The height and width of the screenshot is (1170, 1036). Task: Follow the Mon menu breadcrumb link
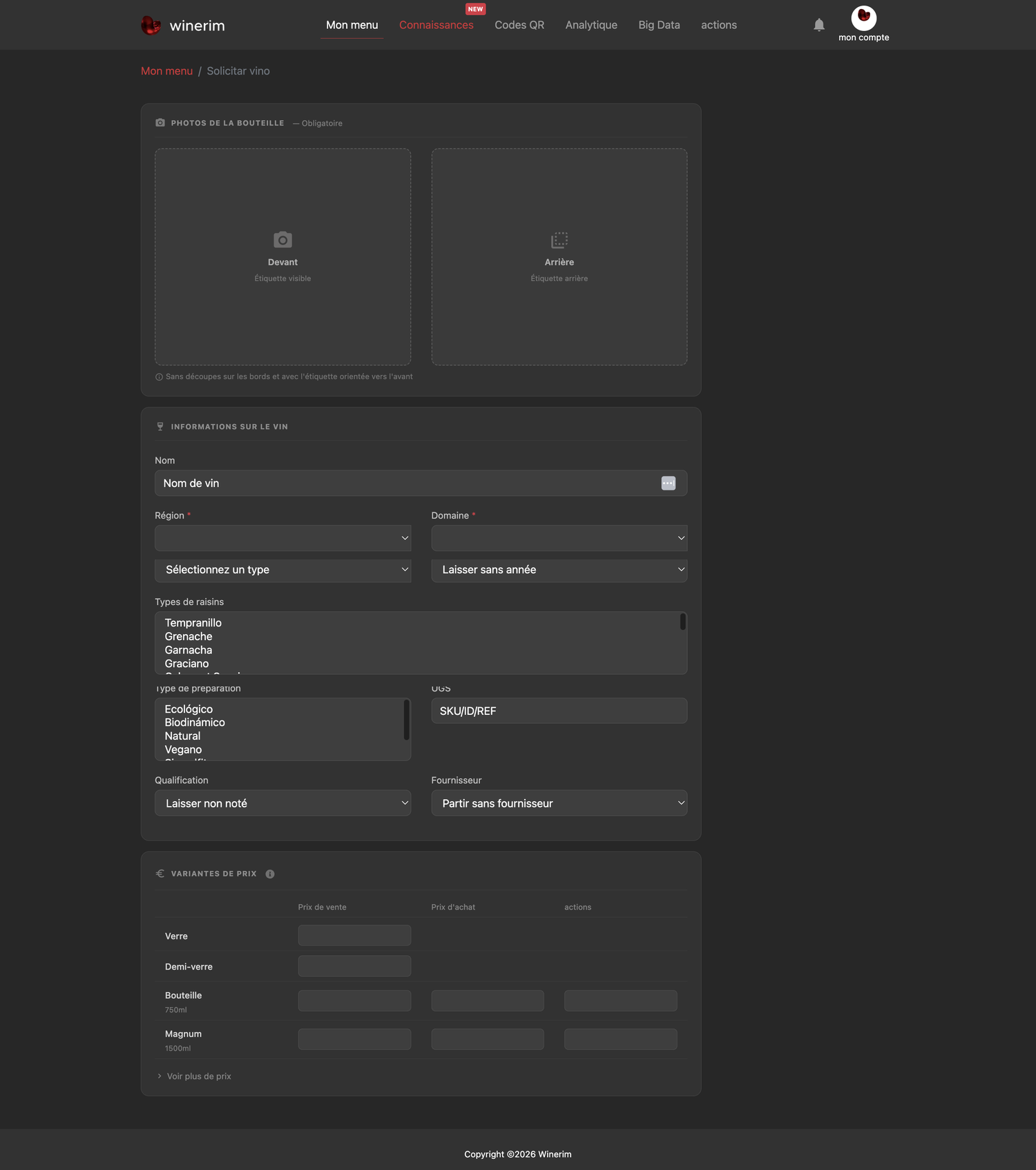click(x=166, y=71)
